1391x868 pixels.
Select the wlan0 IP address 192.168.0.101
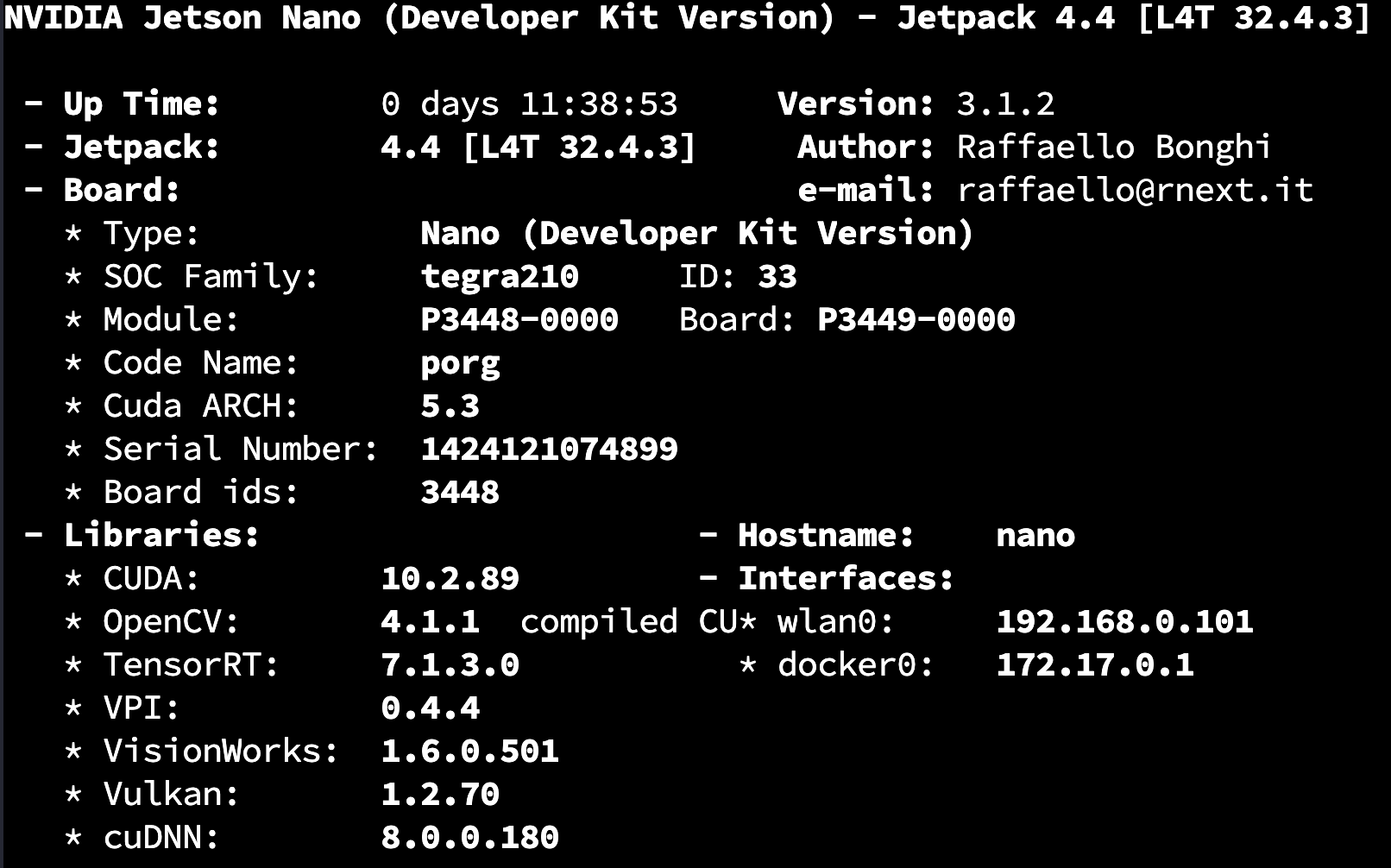coord(1124,621)
